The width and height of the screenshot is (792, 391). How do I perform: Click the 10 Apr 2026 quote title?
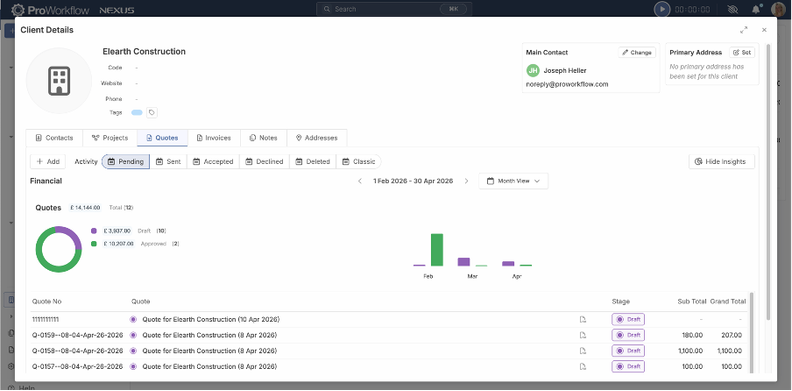[211, 320]
